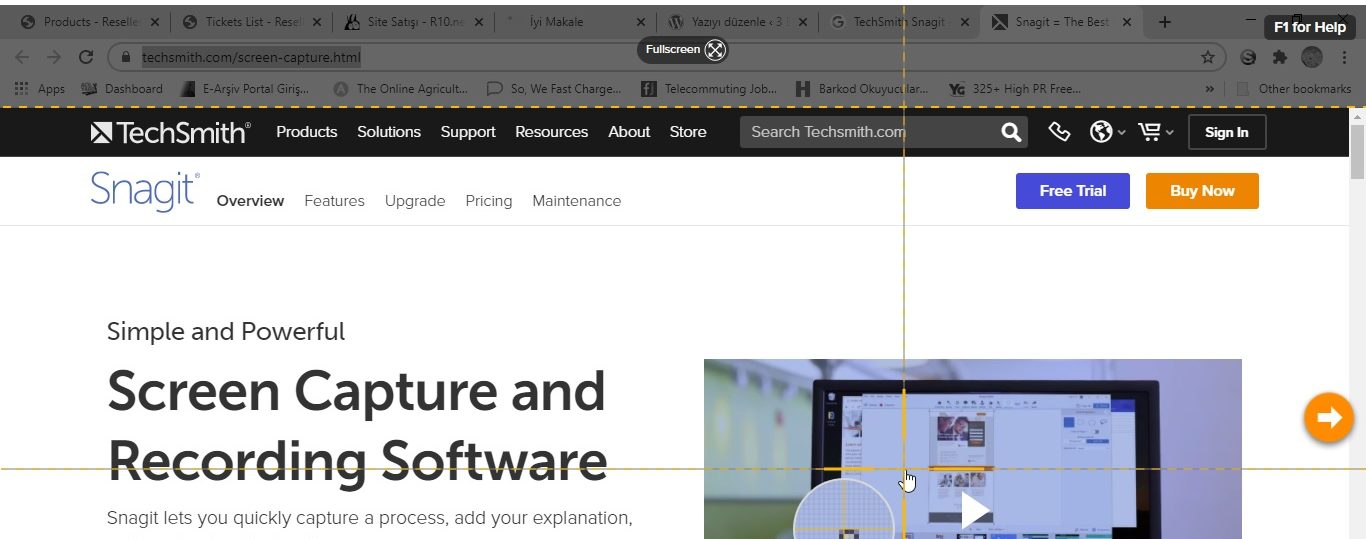1366x539 pixels.
Task: Open the Chrome profile avatar
Action: (1312, 57)
